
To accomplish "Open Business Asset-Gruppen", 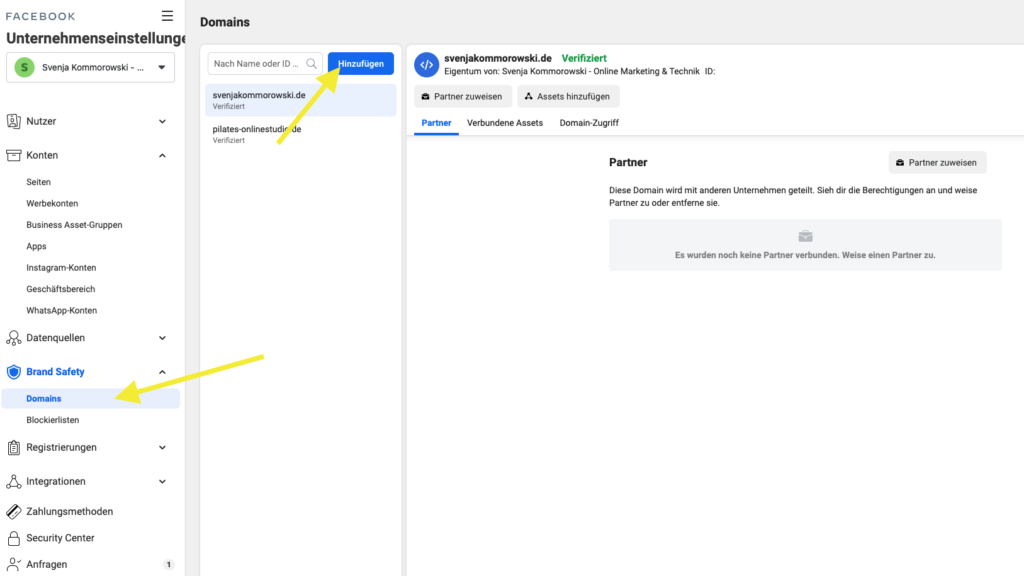I will (x=74, y=225).
